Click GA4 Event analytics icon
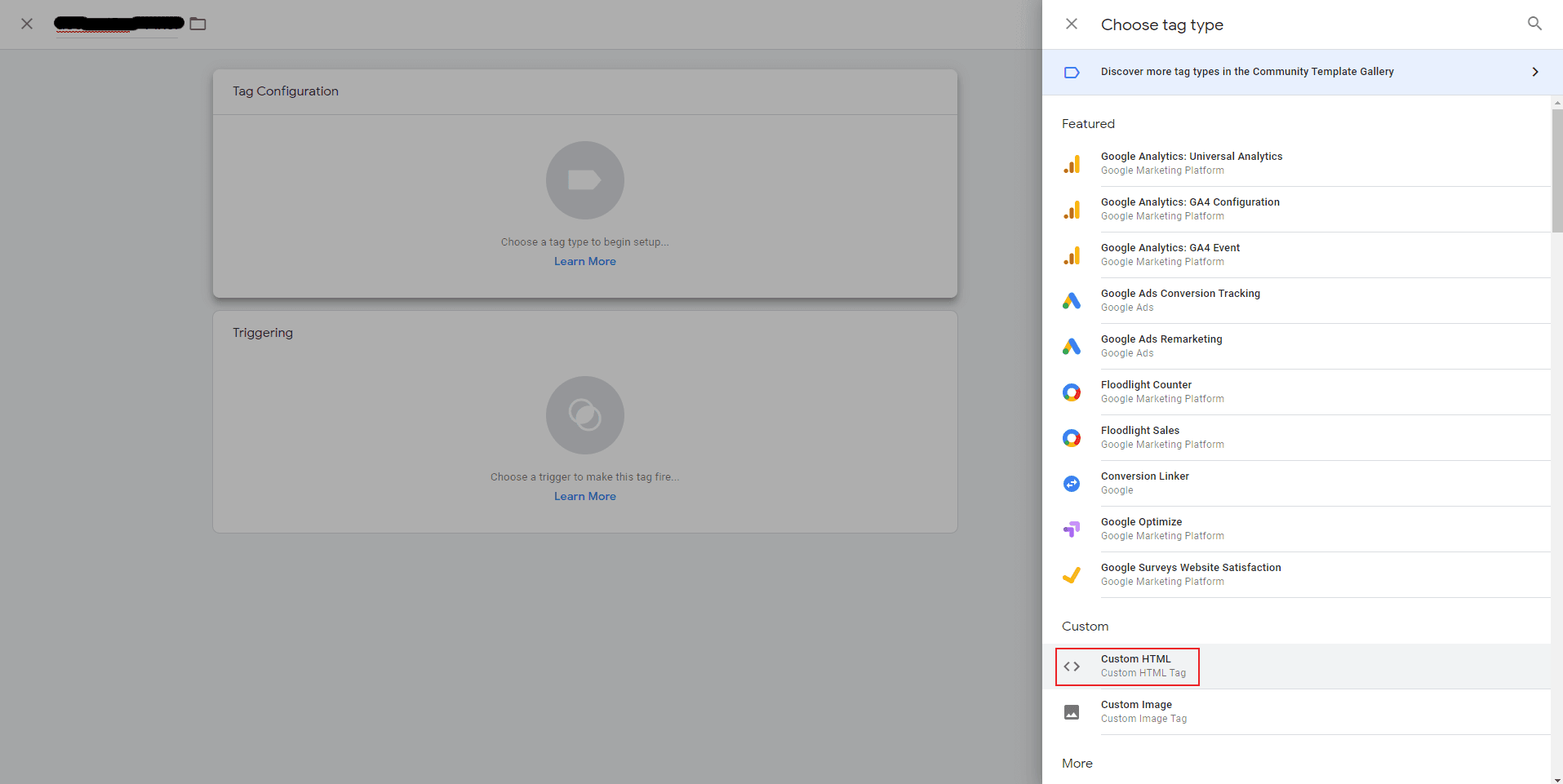The image size is (1563, 784). [x=1072, y=255]
